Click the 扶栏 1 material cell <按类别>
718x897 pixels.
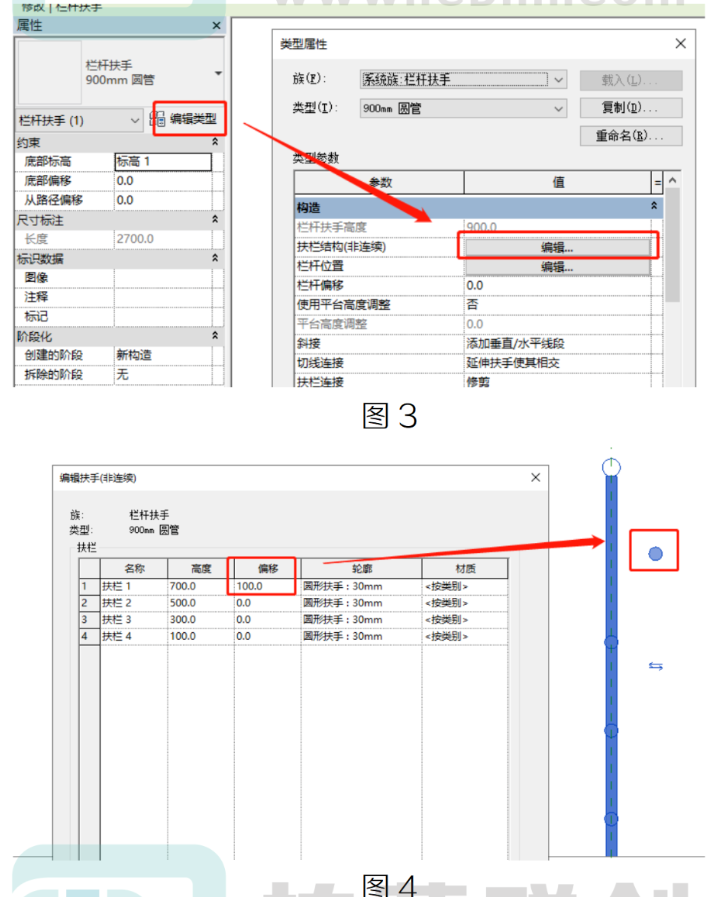465,586
